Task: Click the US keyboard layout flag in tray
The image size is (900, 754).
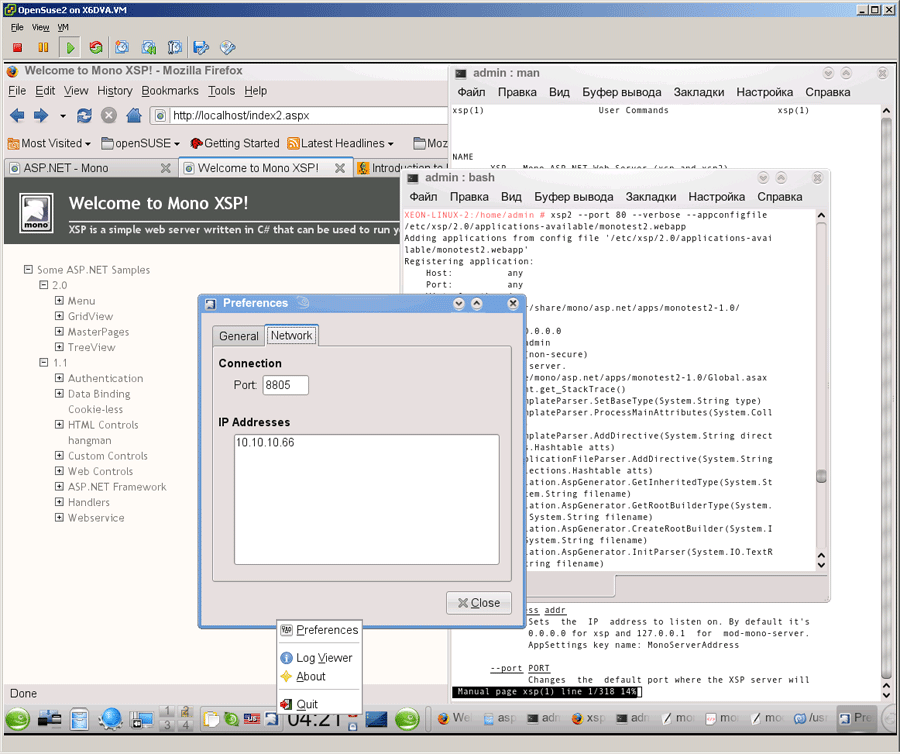Action: pyautogui.click(x=251, y=718)
